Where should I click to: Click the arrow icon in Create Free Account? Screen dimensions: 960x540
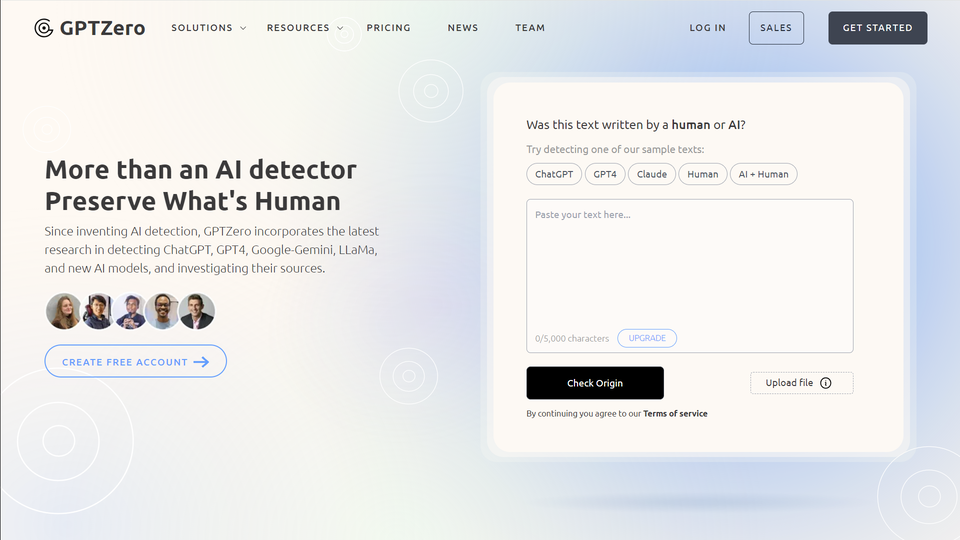coord(201,362)
